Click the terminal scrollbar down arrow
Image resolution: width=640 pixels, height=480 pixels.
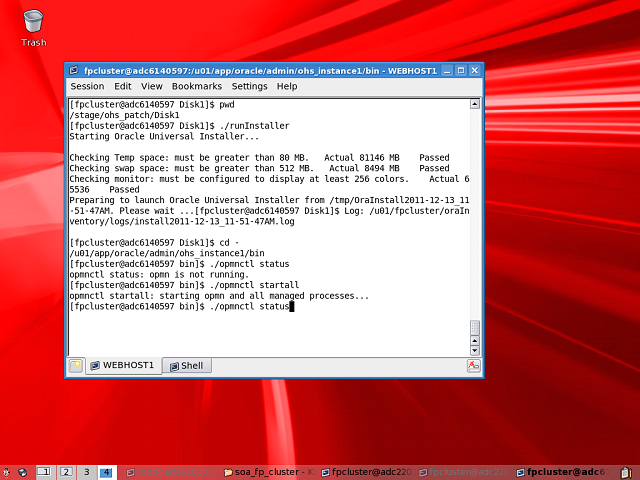(474, 351)
